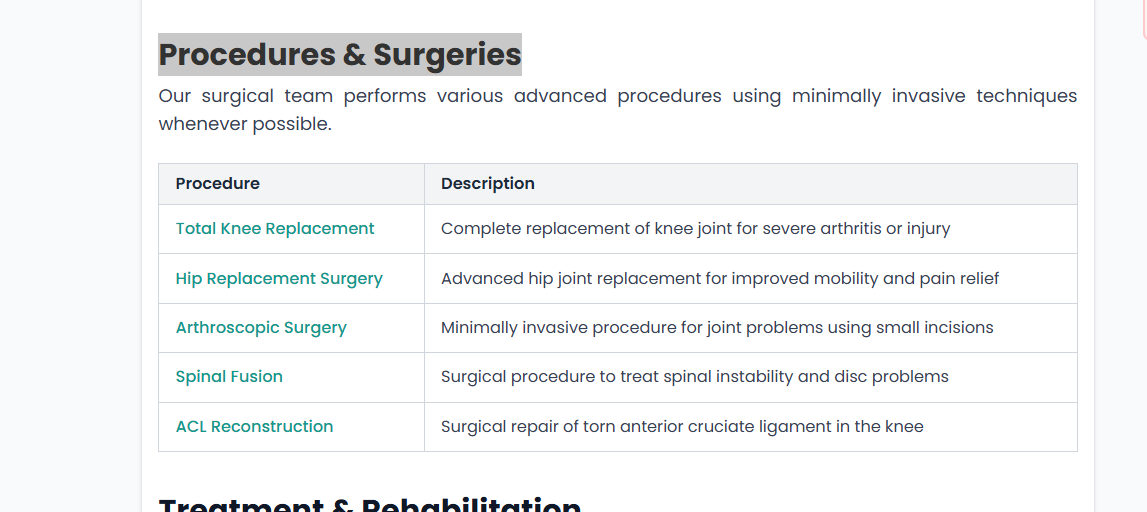Click "invasive techniques" in the intro paragraph
Screen dimensions: 1147x512
984,97
